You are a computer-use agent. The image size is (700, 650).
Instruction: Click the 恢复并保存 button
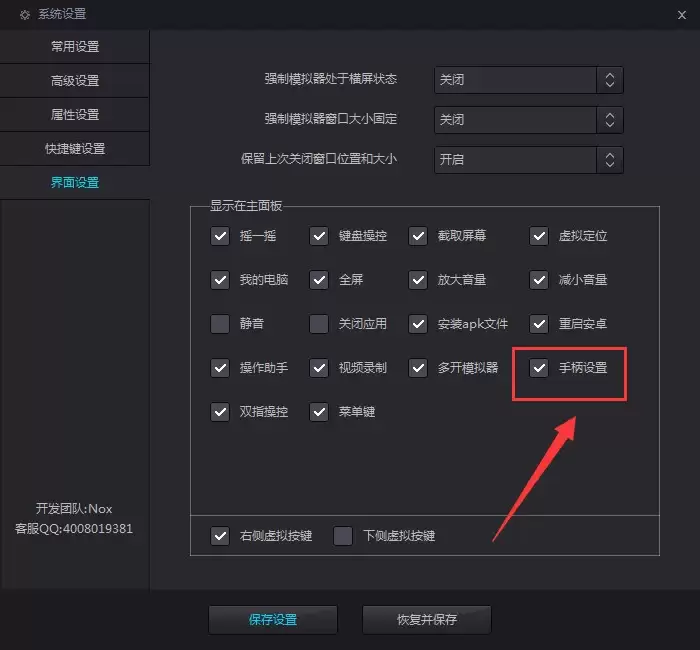[427, 620]
